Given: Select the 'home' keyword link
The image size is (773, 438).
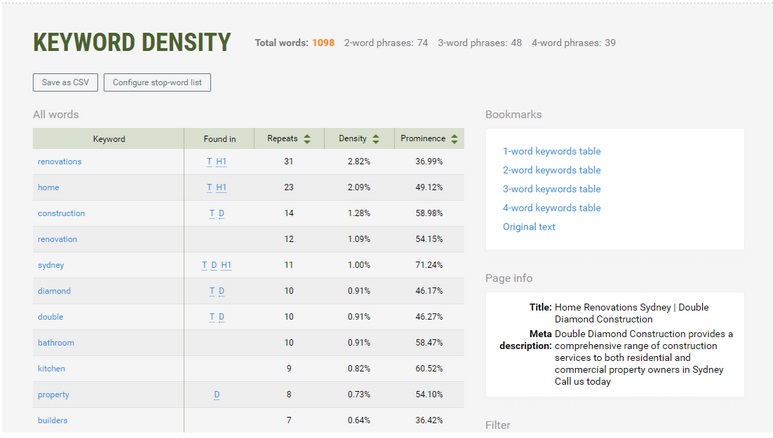Looking at the screenshot, I should point(48,187).
